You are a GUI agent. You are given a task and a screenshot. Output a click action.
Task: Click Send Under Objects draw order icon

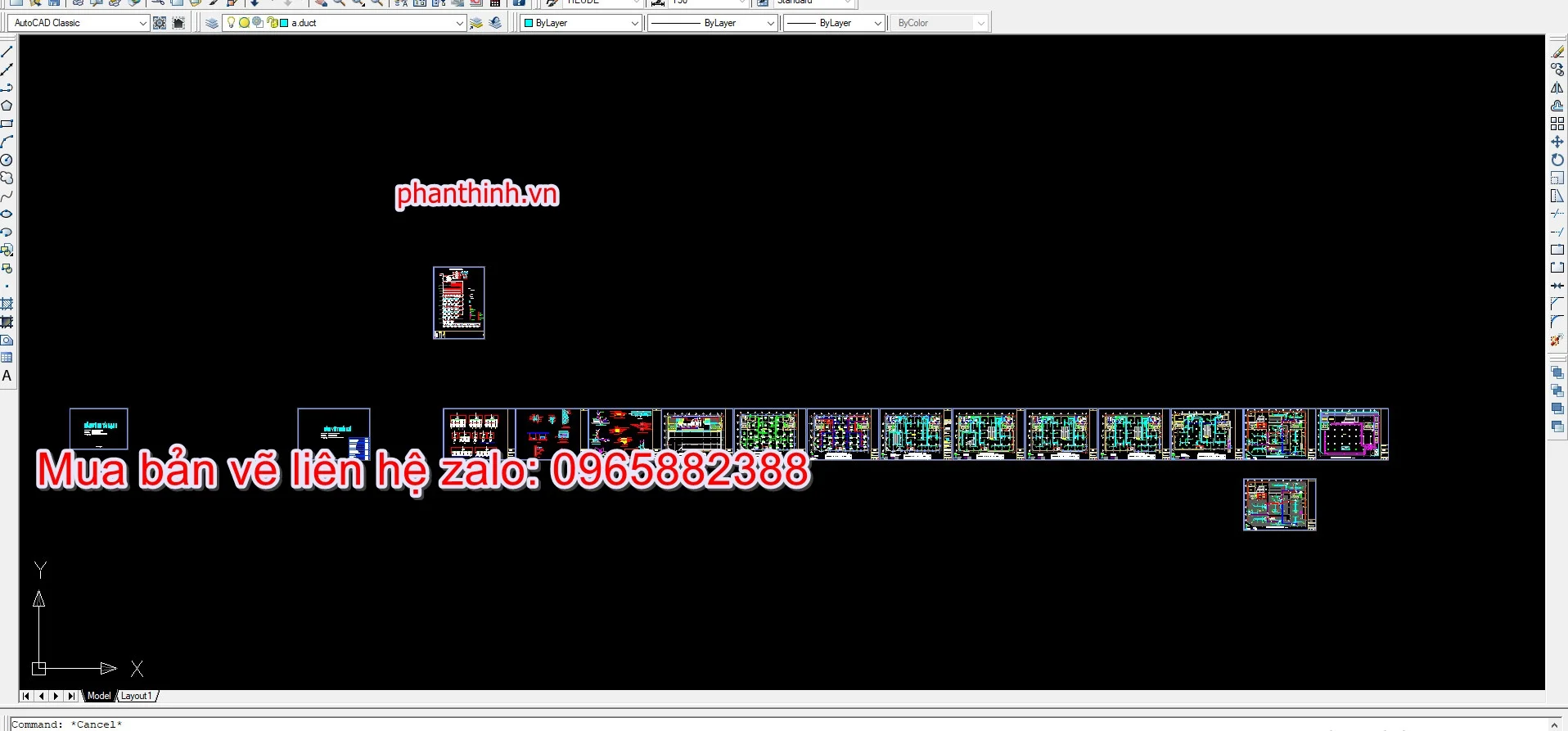(x=1557, y=426)
